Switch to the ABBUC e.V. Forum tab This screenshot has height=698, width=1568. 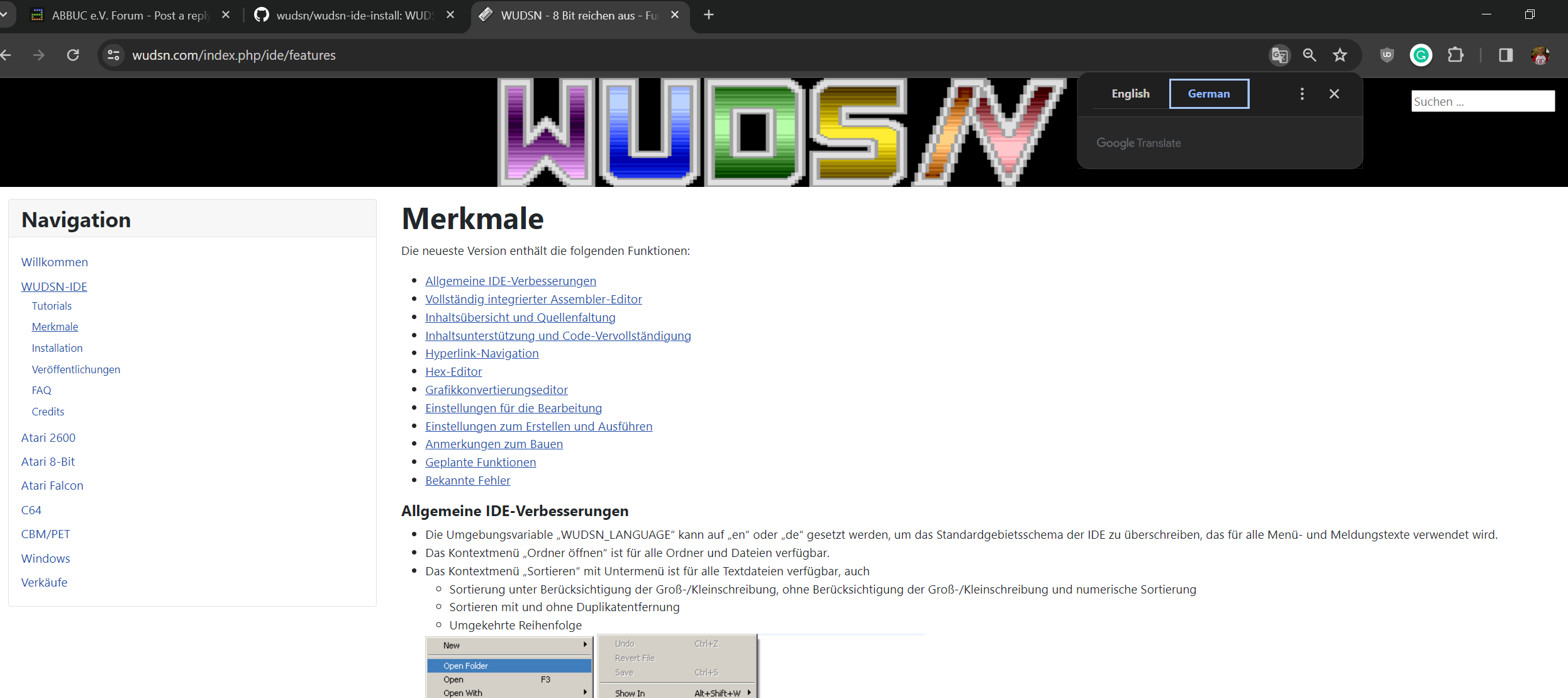129,15
